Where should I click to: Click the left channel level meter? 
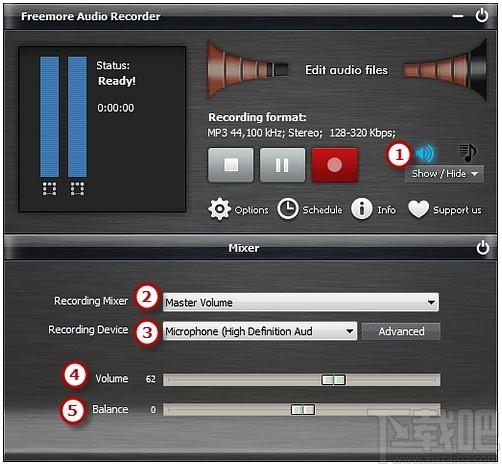pyautogui.click(x=49, y=117)
